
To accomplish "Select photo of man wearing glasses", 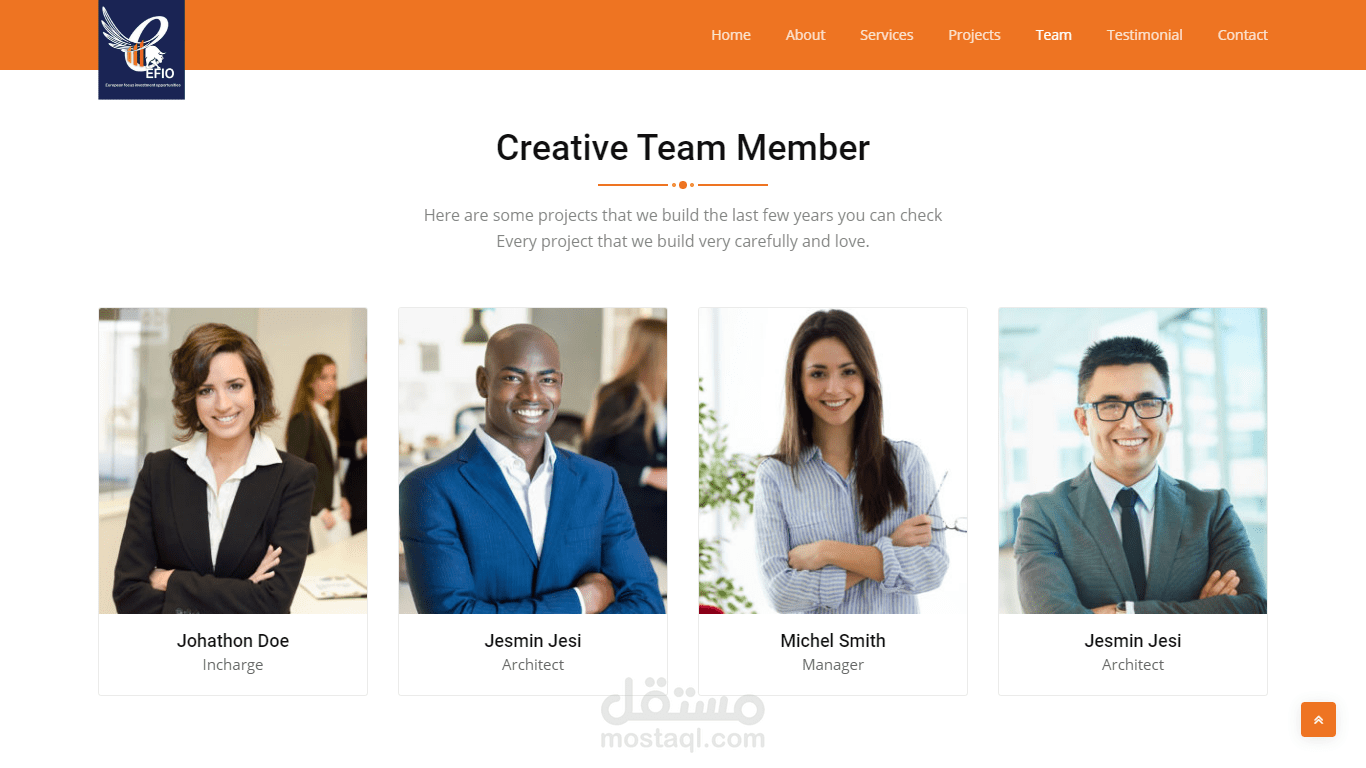I will click(x=1133, y=461).
